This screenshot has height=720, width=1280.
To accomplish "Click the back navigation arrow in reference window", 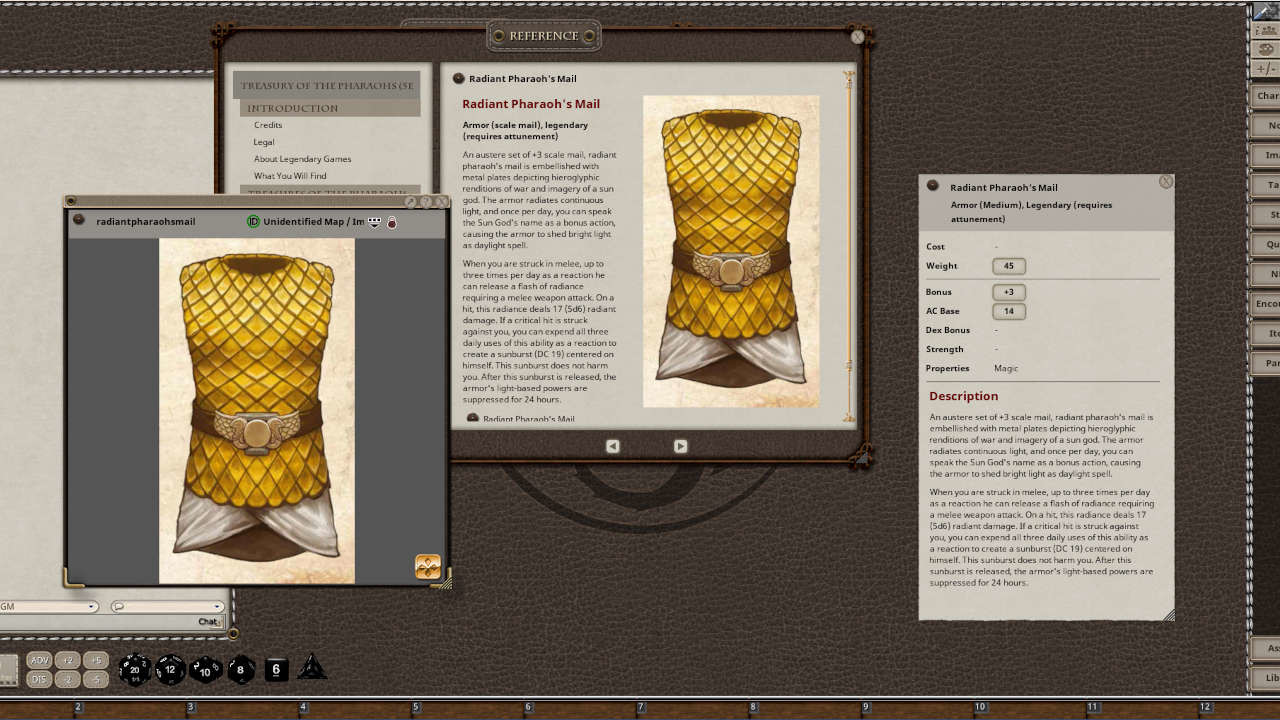I will [x=612, y=446].
